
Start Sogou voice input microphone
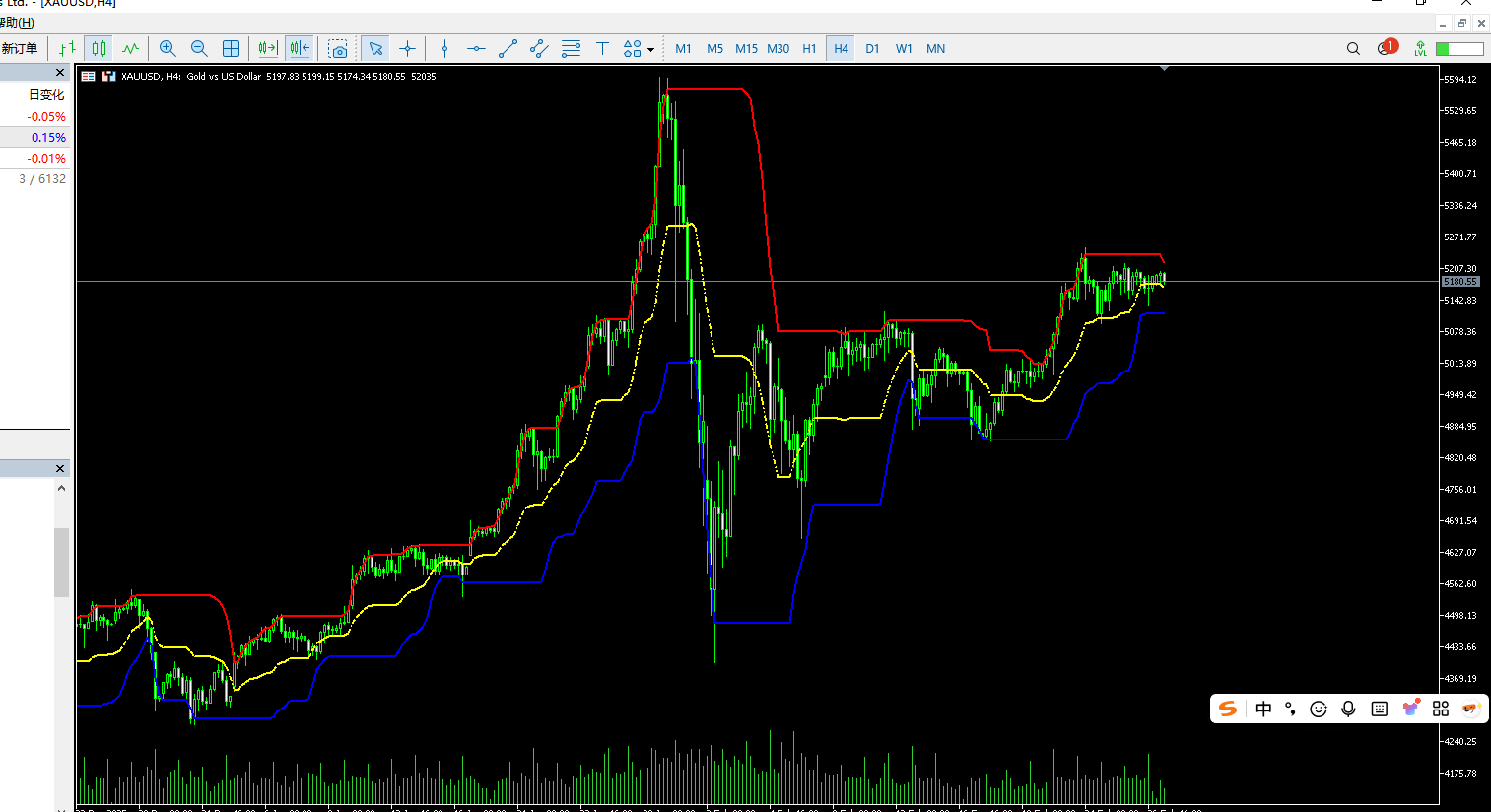point(1348,709)
